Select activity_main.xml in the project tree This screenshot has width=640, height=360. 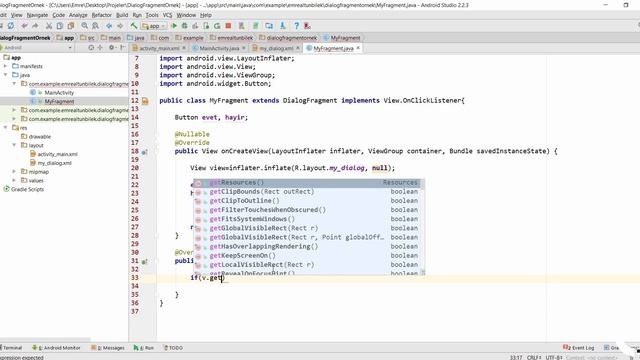coord(58,154)
